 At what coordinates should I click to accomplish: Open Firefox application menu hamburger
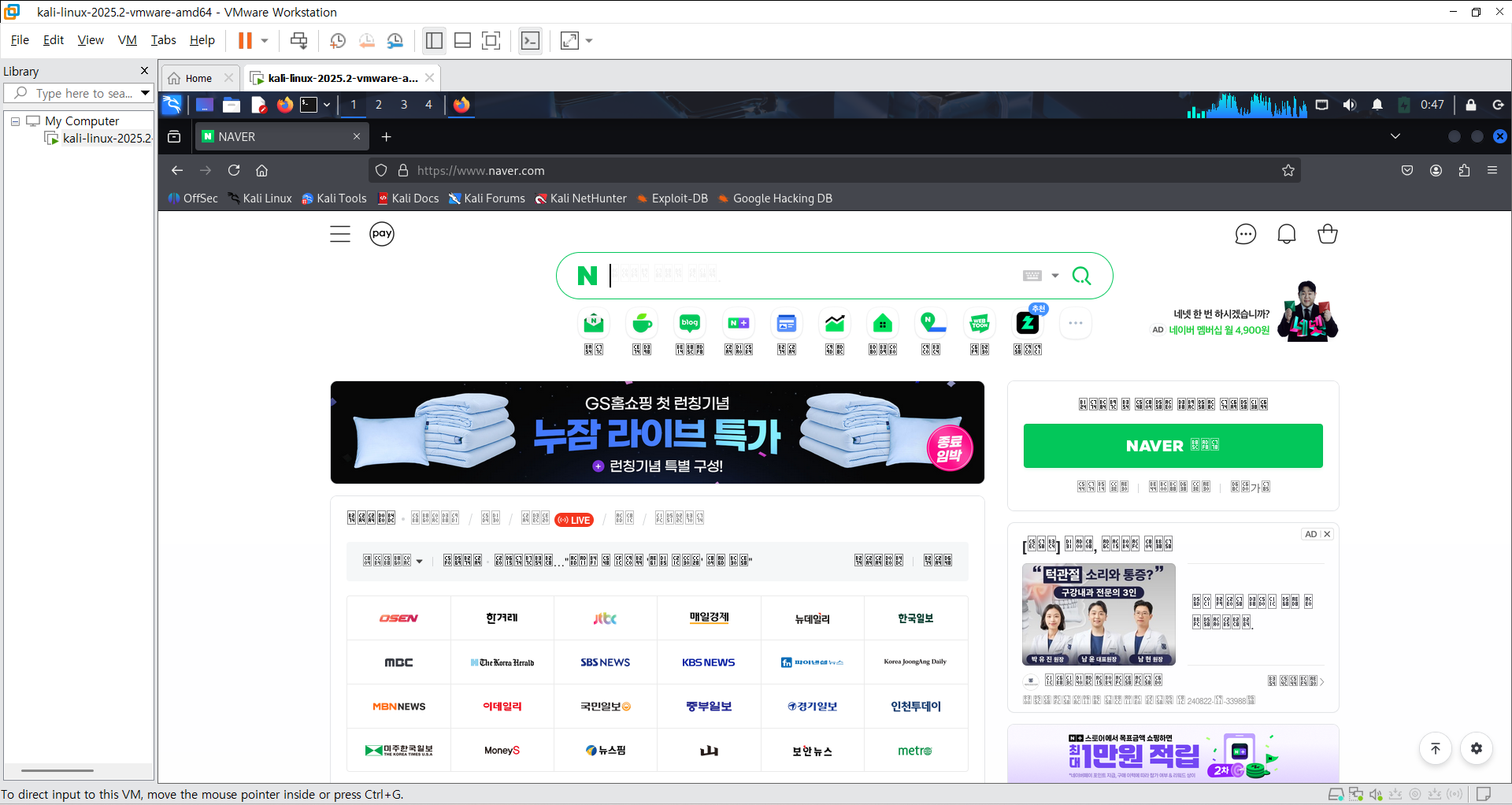(x=1492, y=170)
